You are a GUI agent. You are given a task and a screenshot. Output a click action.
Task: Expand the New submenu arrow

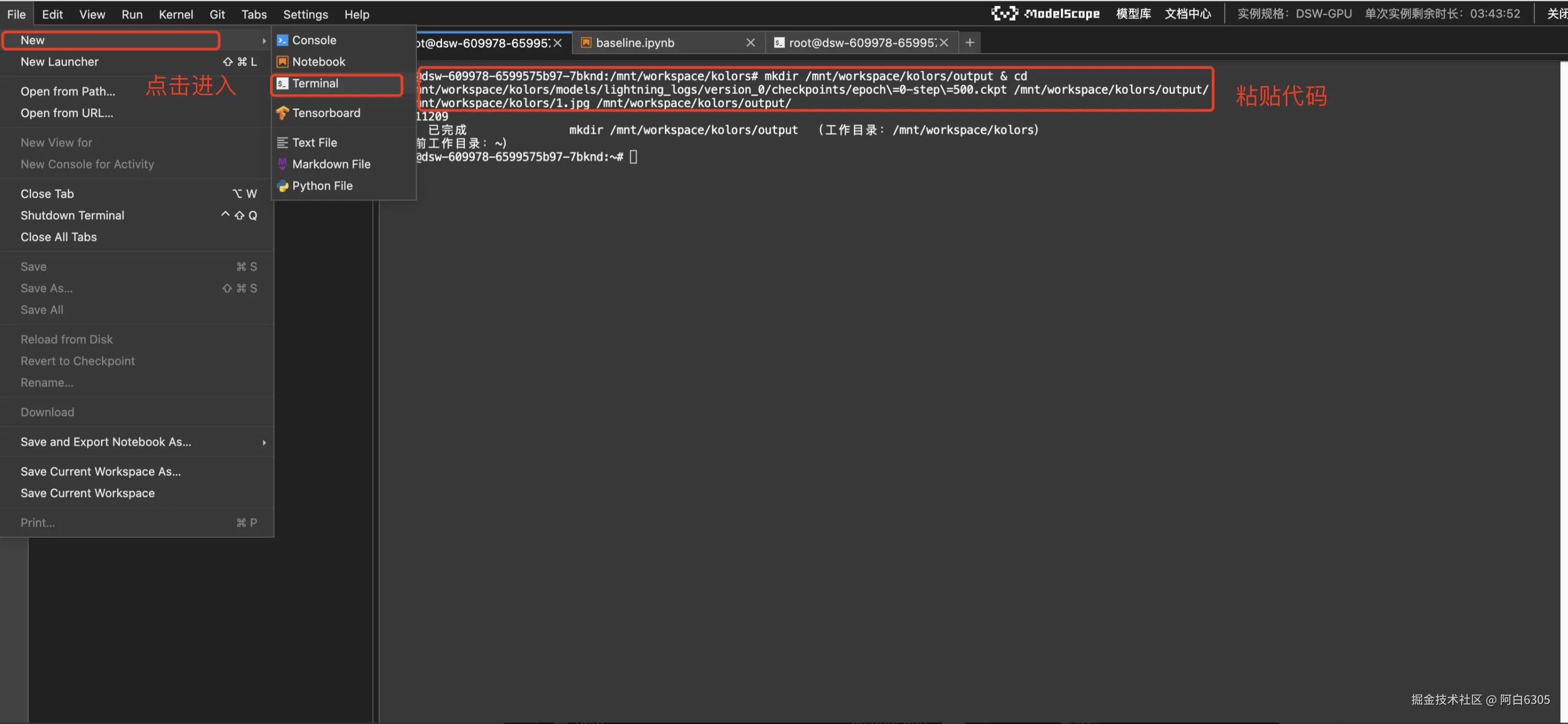(263, 41)
